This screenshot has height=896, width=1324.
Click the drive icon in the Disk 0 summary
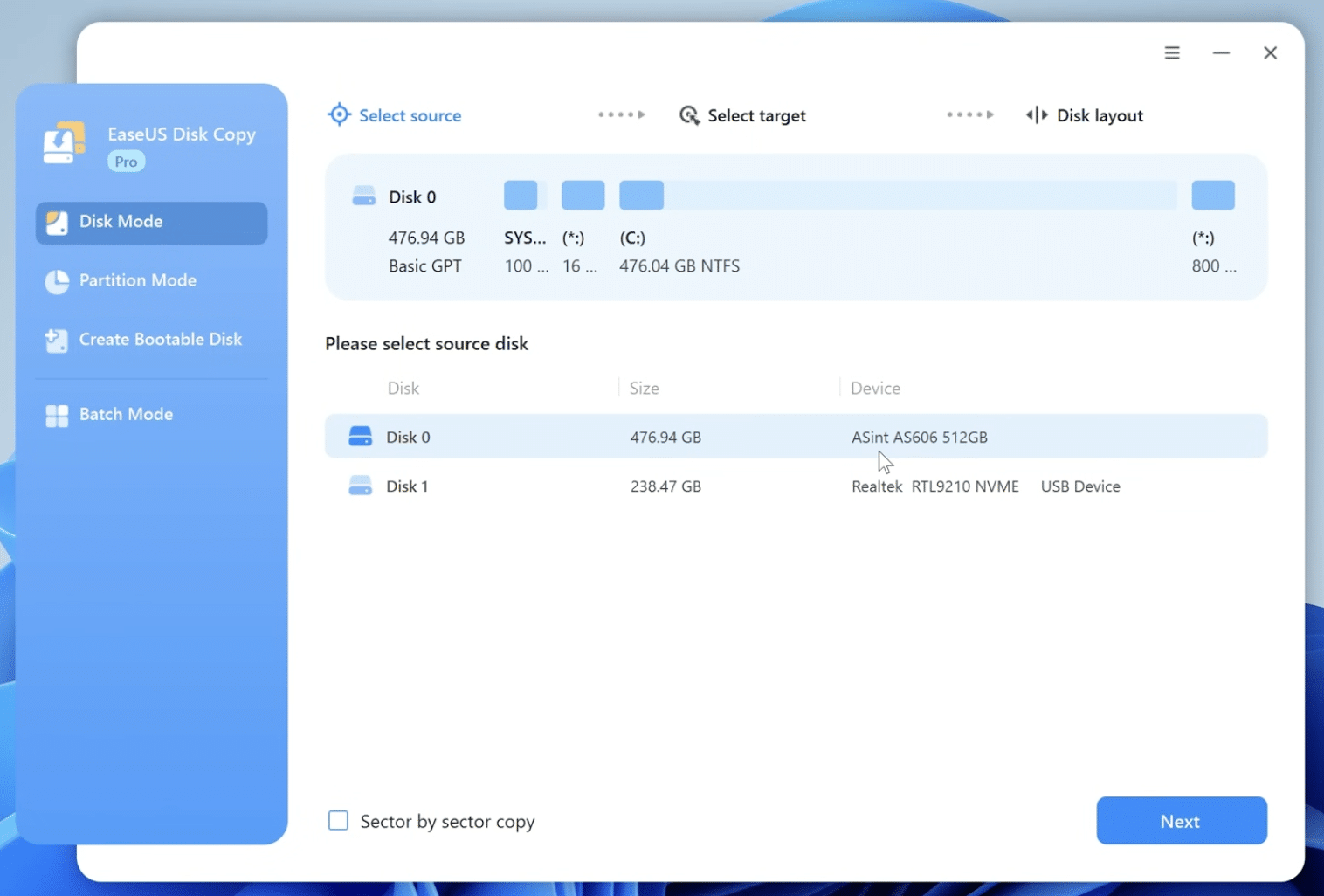[363, 196]
